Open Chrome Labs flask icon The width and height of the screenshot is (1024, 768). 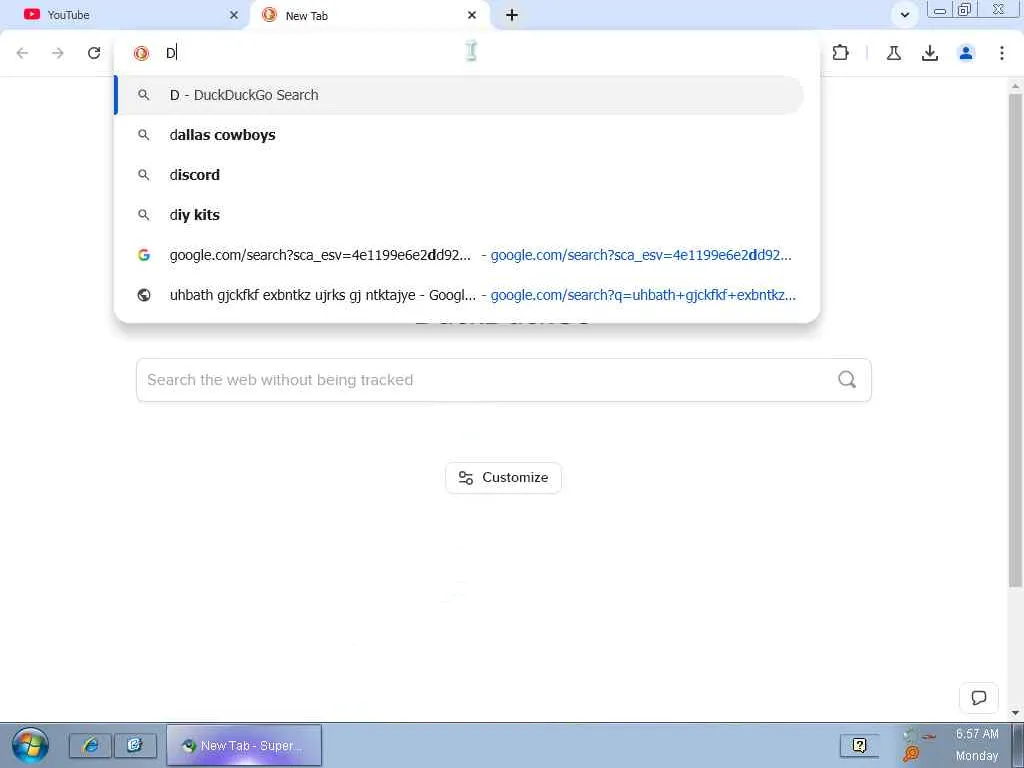coord(894,53)
